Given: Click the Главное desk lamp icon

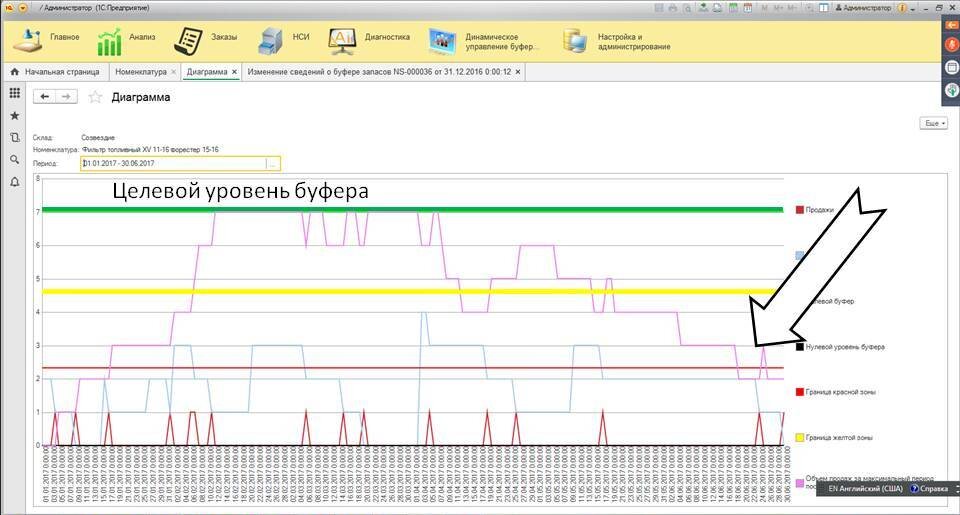Looking at the screenshot, I should click(28, 40).
